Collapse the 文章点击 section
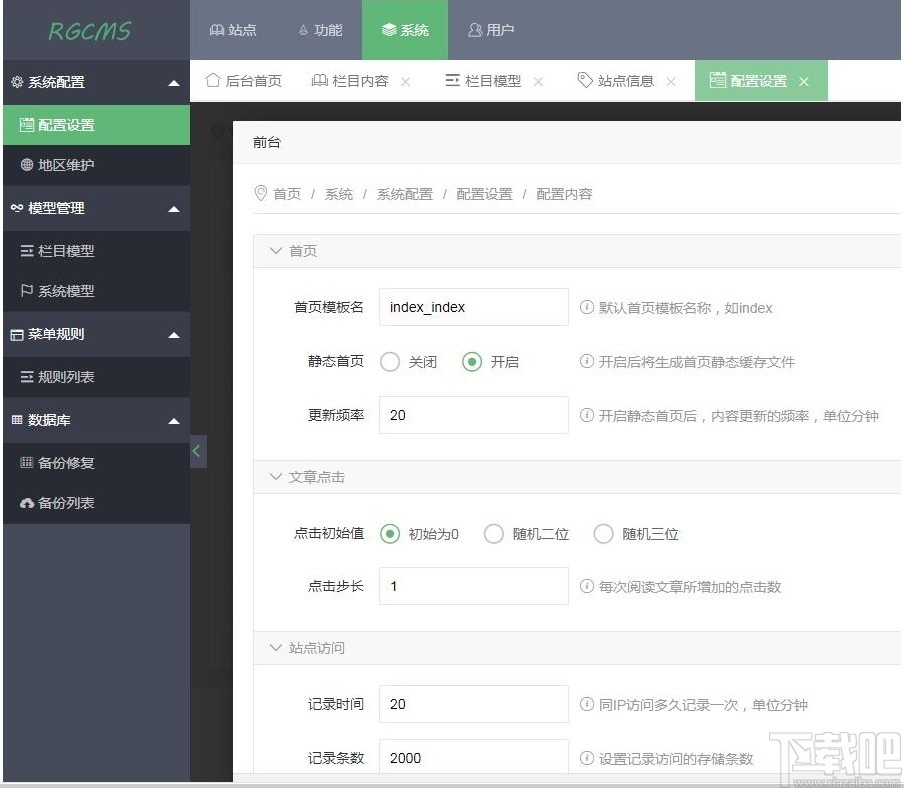The width and height of the screenshot is (904, 788). point(275,477)
